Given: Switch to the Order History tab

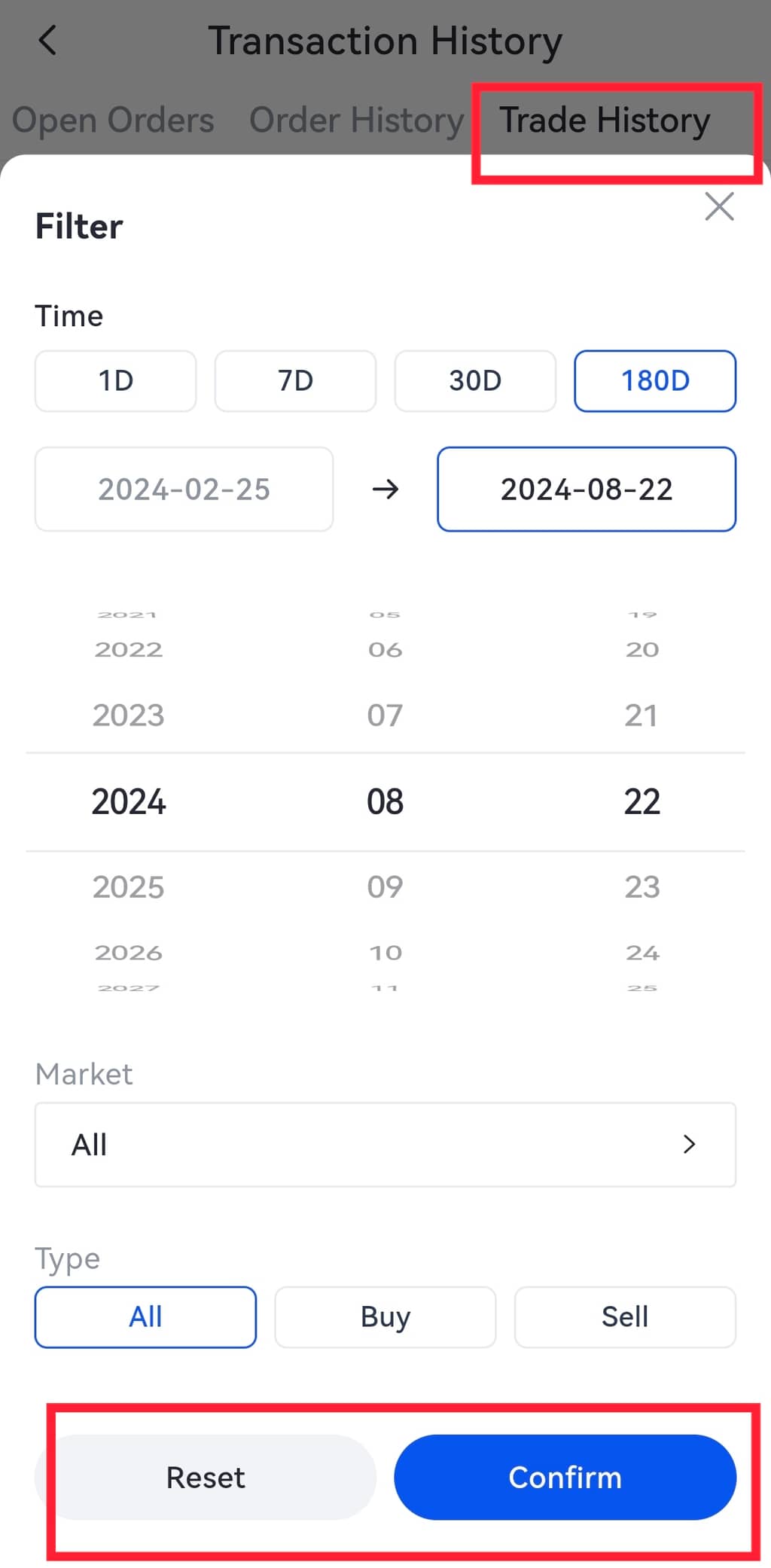Looking at the screenshot, I should point(357,120).
